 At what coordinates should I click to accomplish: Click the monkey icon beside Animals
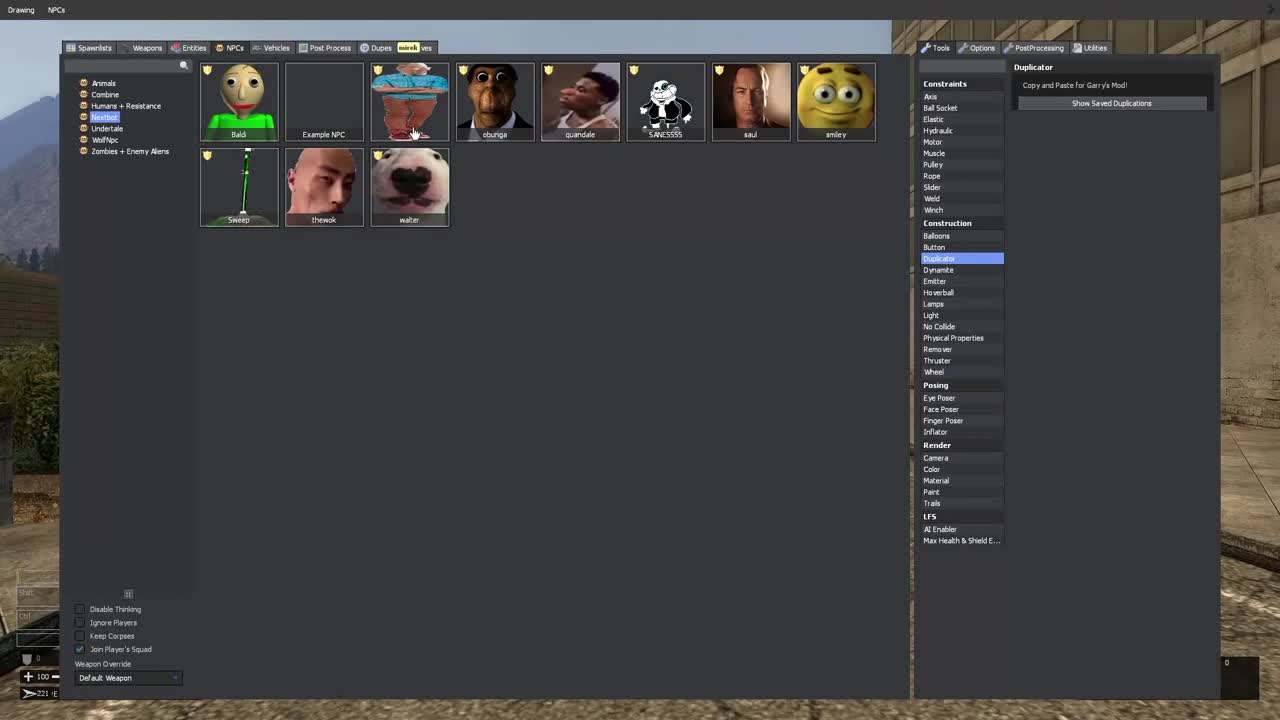coord(84,83)
